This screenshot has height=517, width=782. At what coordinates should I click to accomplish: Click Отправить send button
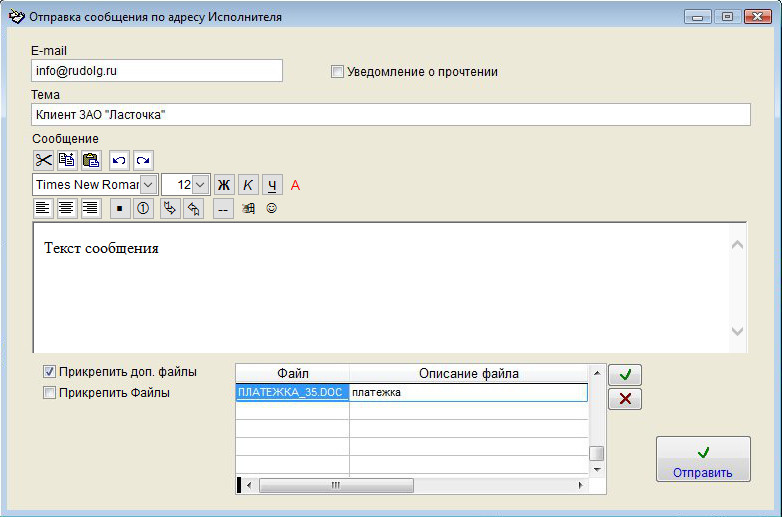pos(703,459)
